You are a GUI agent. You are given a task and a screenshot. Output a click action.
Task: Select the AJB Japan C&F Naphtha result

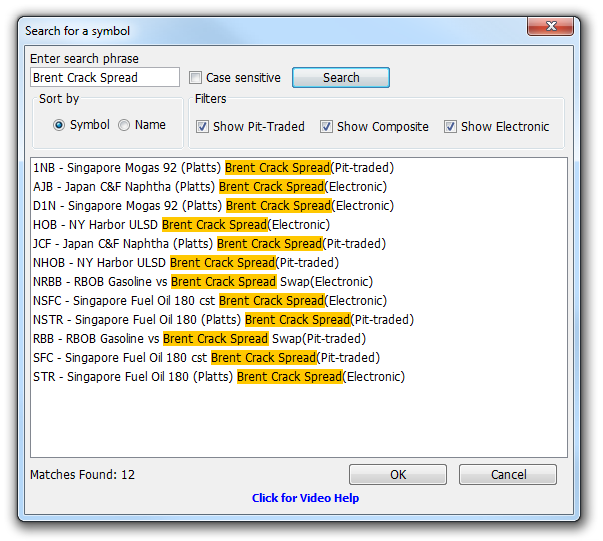coord(210,186)
